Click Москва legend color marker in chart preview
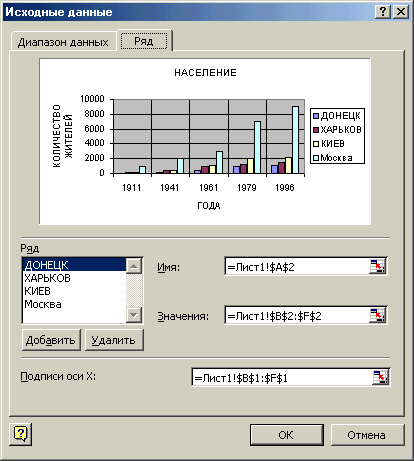This screenshot has width=414, height=461. tap(316, 158)
